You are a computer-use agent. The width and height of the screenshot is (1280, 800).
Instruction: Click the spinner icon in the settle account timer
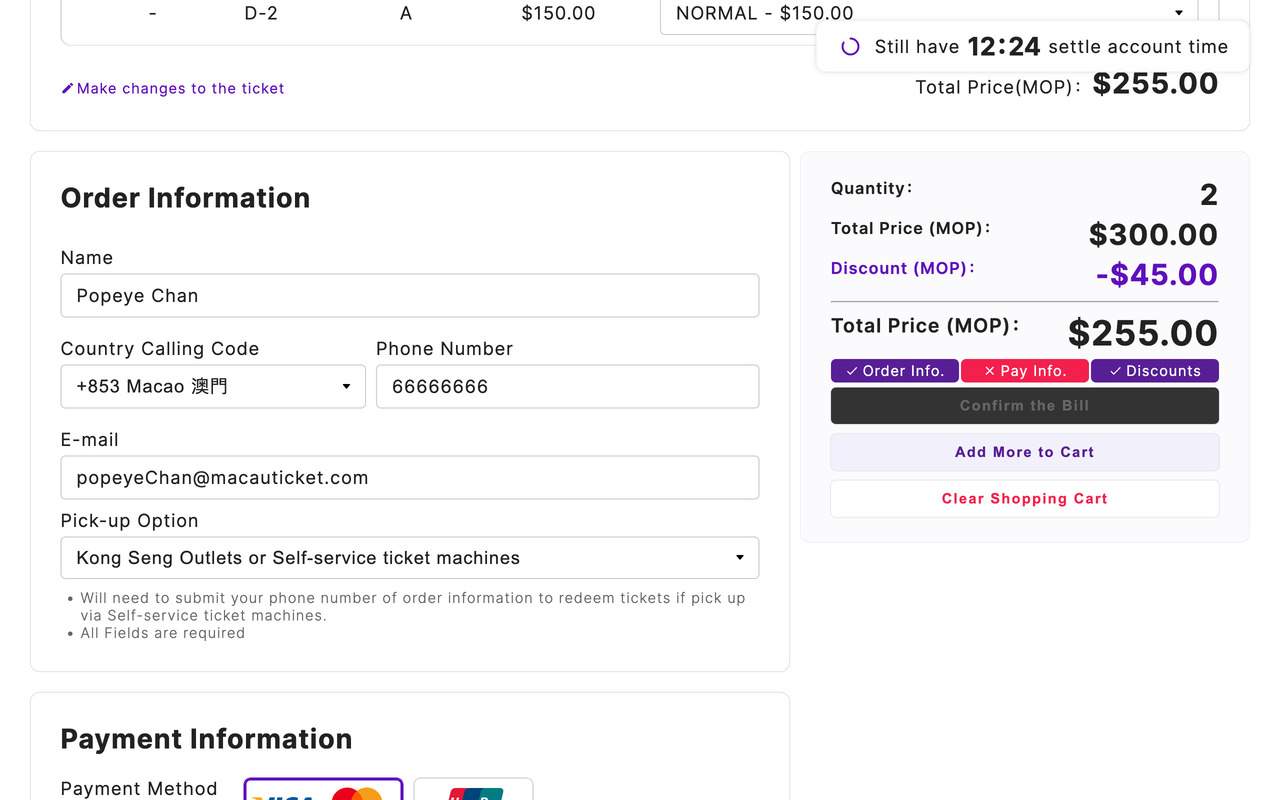(850, 46)
